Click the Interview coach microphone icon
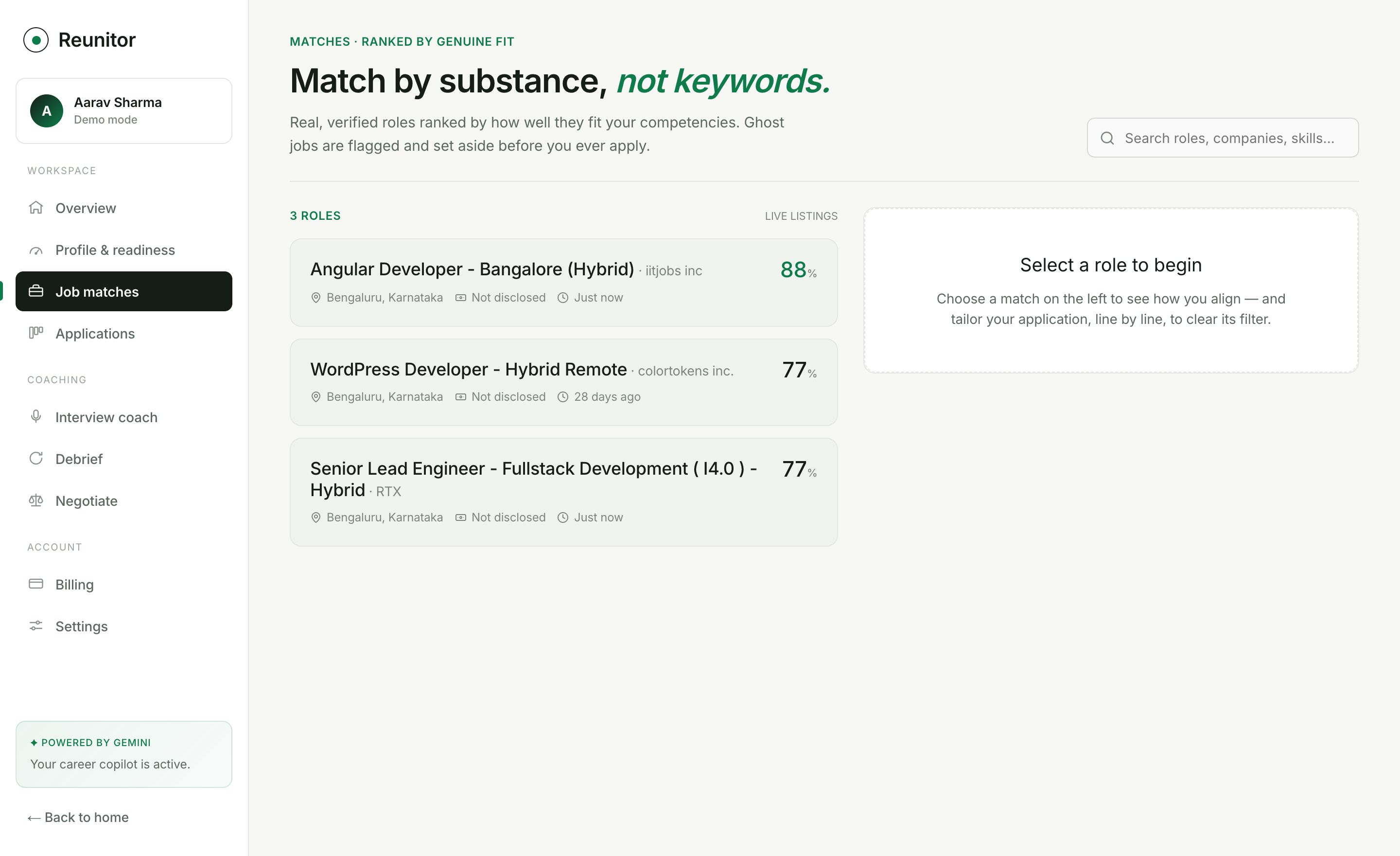1400x856 pixels. pos(36,417)
